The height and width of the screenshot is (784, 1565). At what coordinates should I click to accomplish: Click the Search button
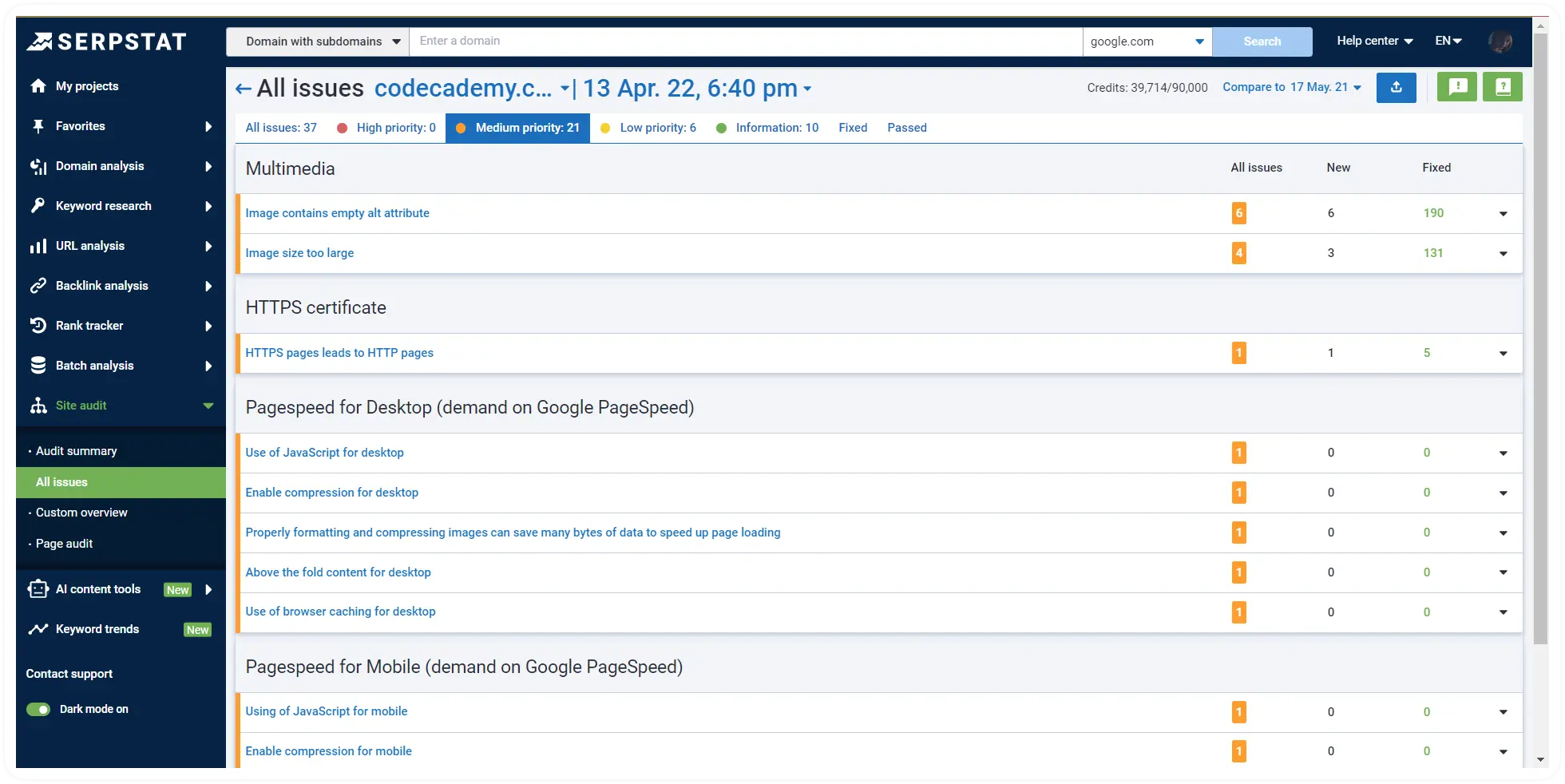pyautogui.click(x=1262, y=42)
